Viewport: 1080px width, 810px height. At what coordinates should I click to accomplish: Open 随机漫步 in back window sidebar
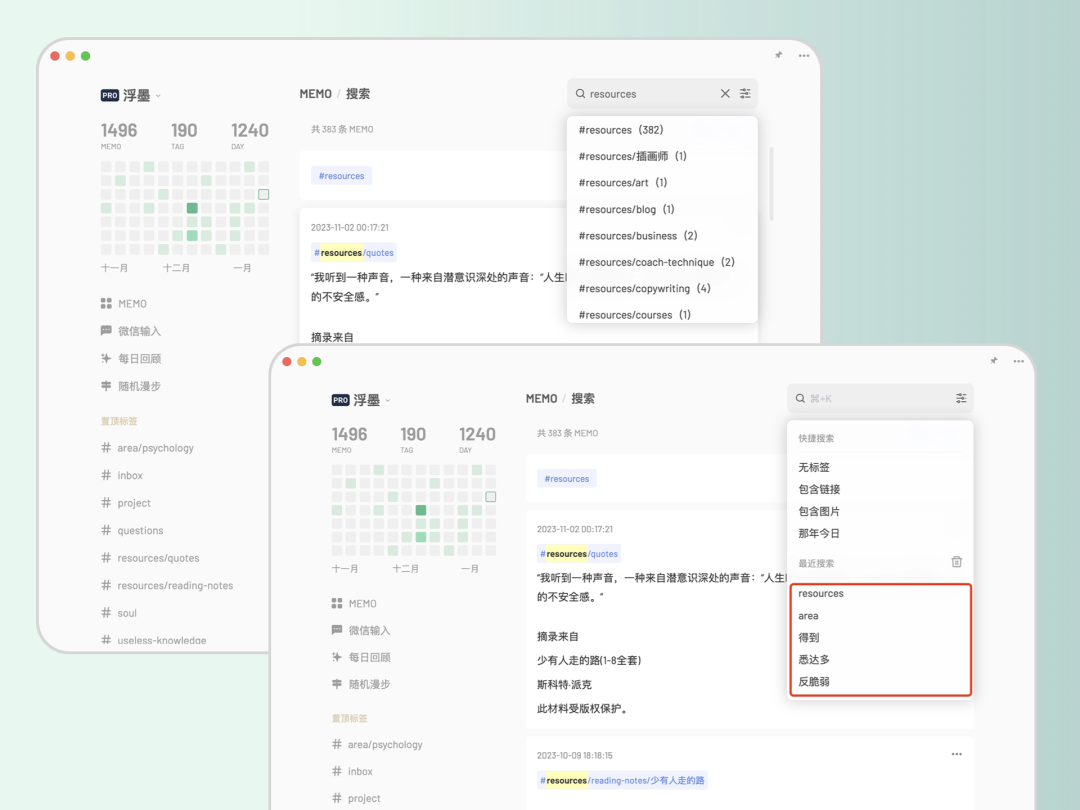[x=131, y=386]
